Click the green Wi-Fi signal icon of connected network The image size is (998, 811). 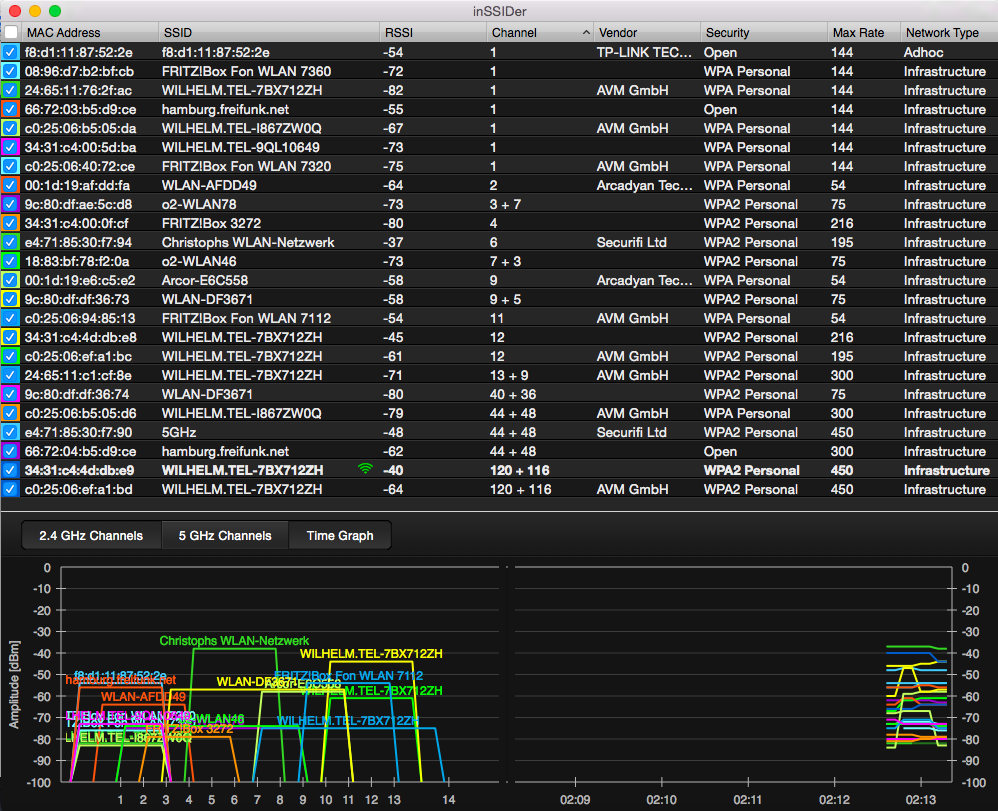[x=364, y=470]
